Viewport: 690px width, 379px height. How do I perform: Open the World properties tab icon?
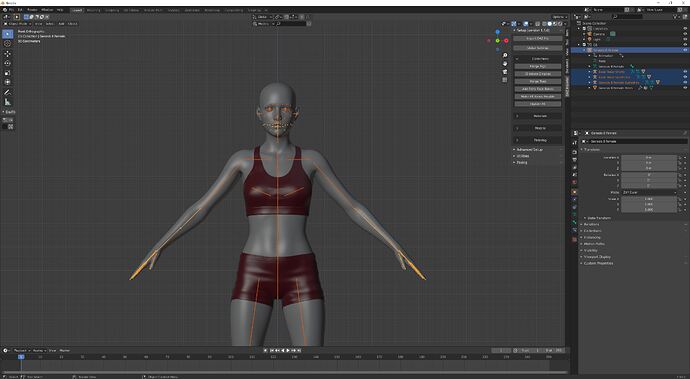[574, 182]
